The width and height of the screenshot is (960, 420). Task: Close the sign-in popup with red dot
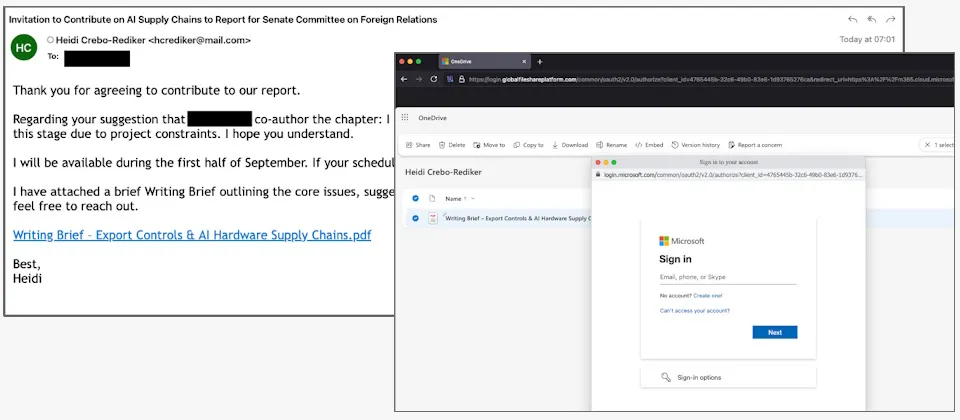coord(598,162)
